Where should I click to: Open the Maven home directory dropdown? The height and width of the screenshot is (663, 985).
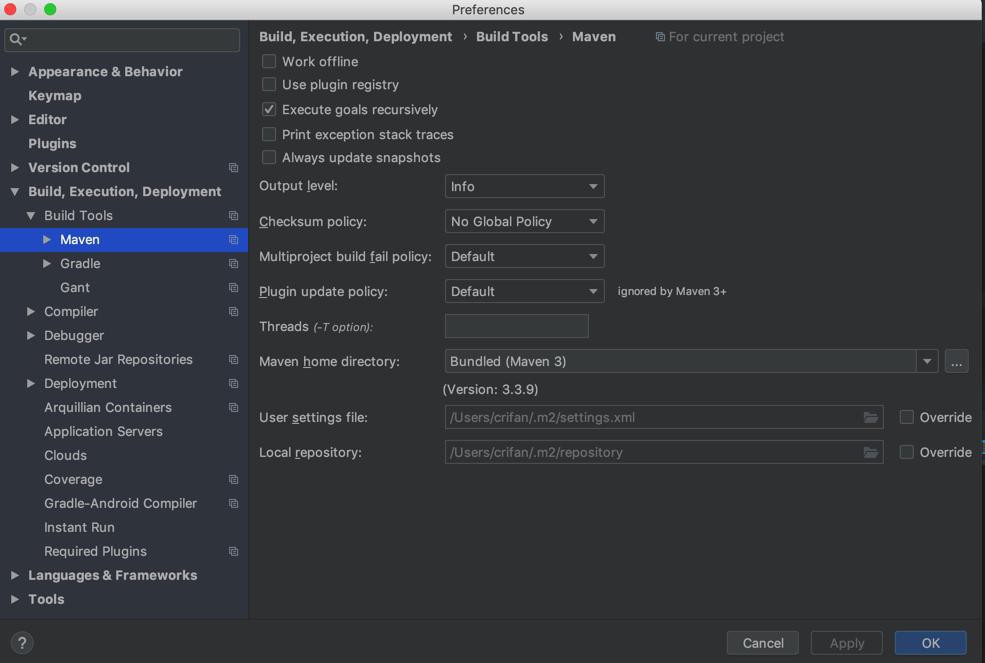coord(927,361)
